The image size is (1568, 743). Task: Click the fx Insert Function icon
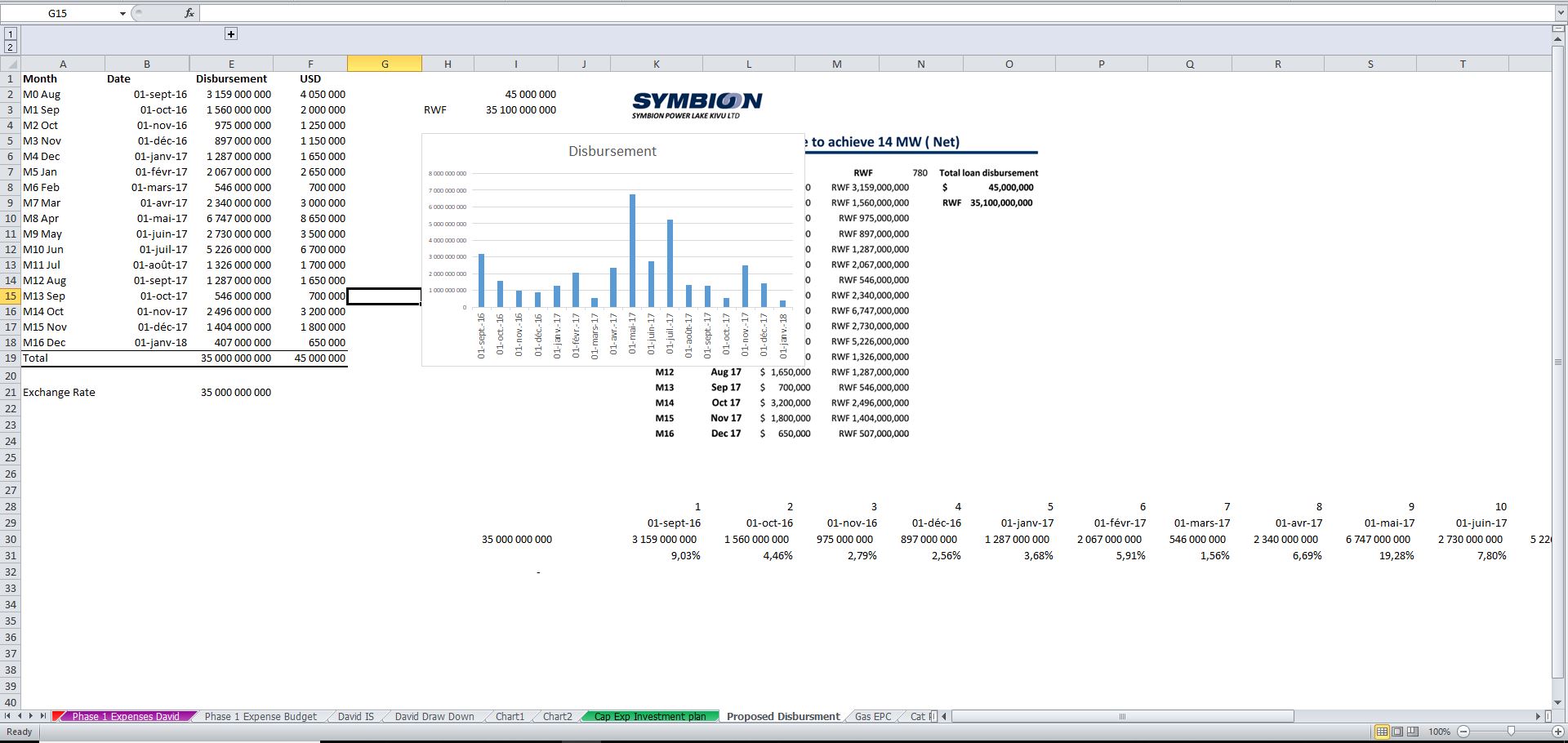(x=189, y=13)
